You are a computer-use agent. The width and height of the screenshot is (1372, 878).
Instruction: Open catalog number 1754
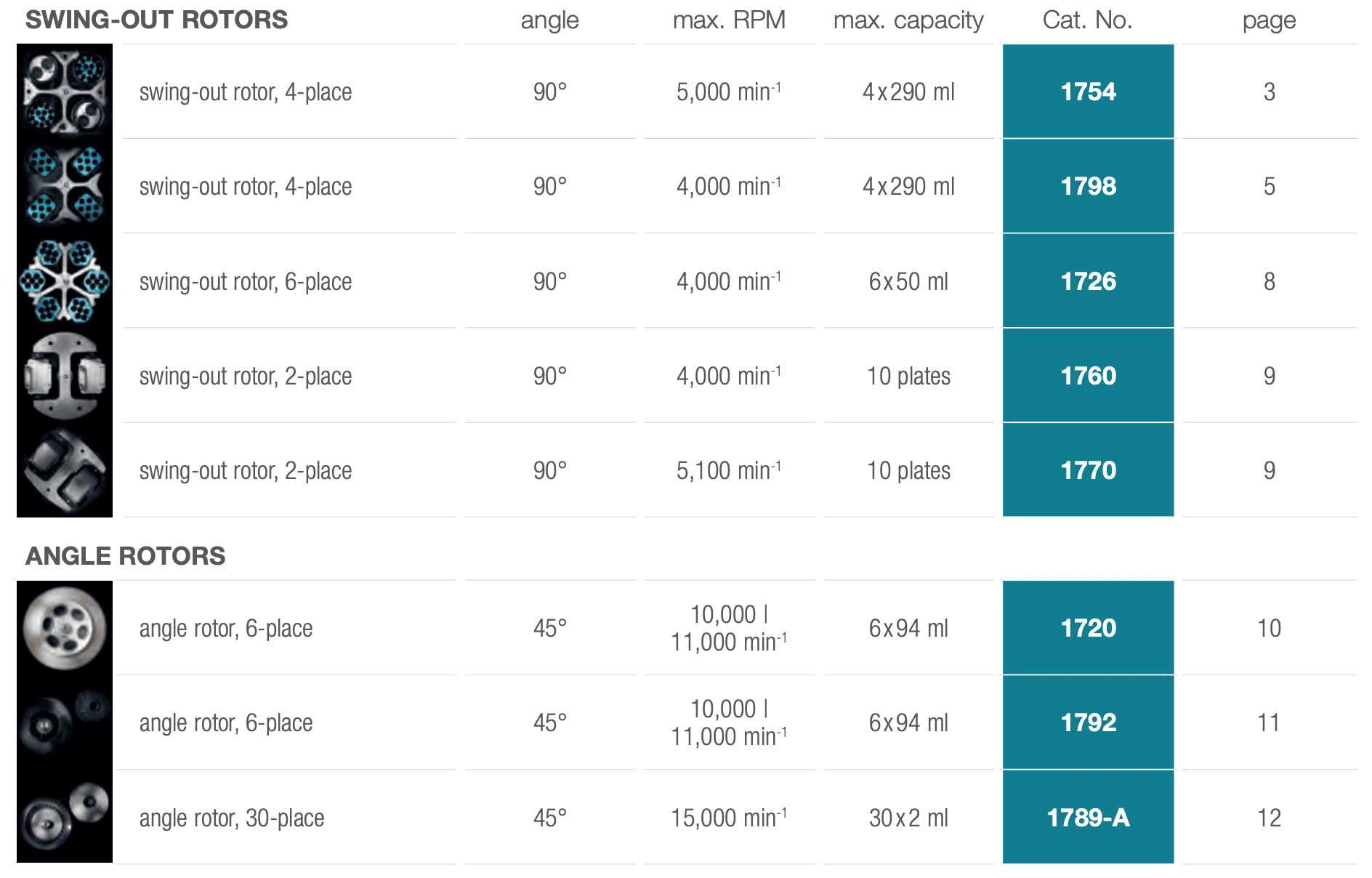(1088, 91)
